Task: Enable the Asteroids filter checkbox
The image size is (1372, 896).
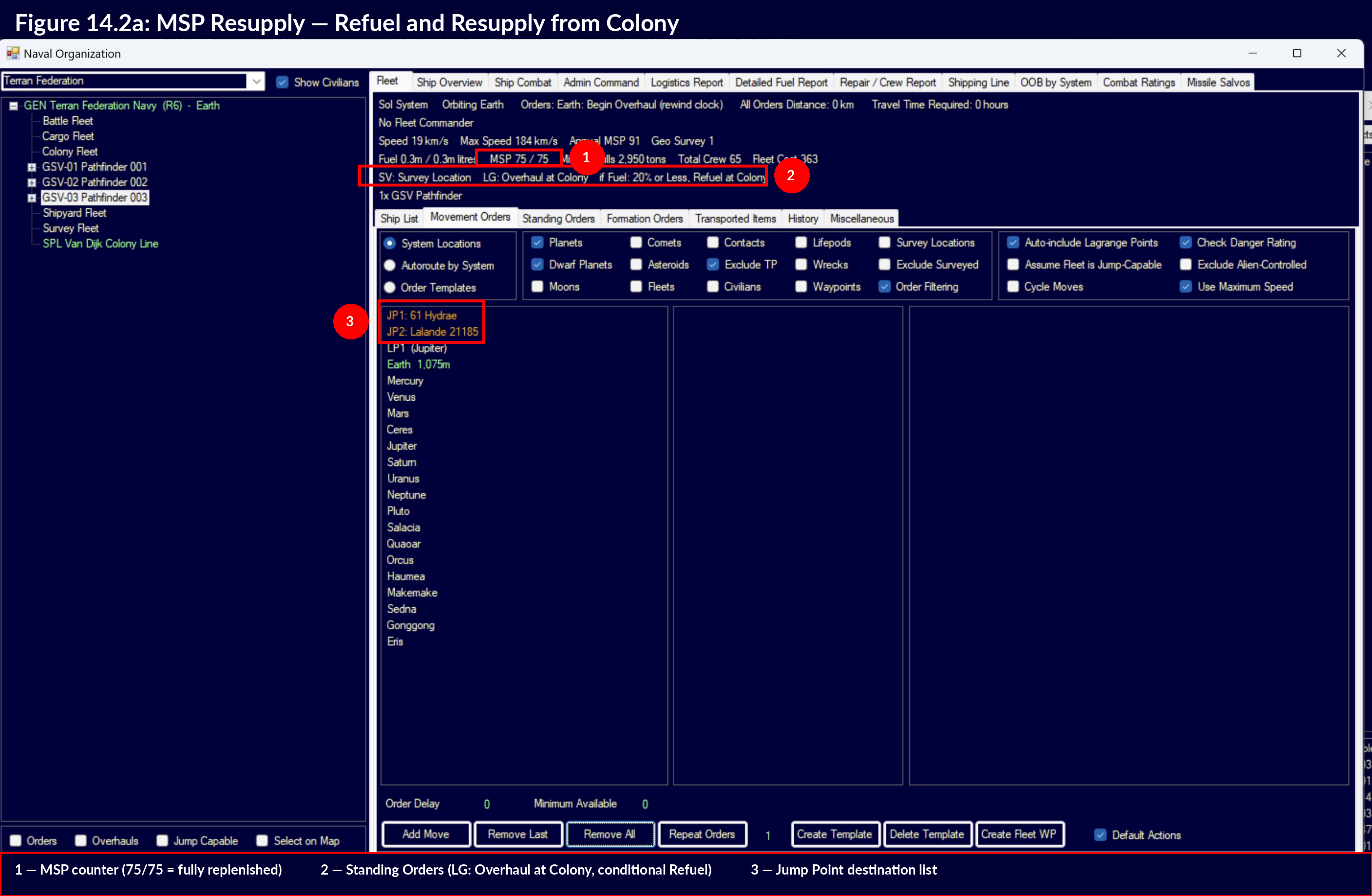Action: 636,264
